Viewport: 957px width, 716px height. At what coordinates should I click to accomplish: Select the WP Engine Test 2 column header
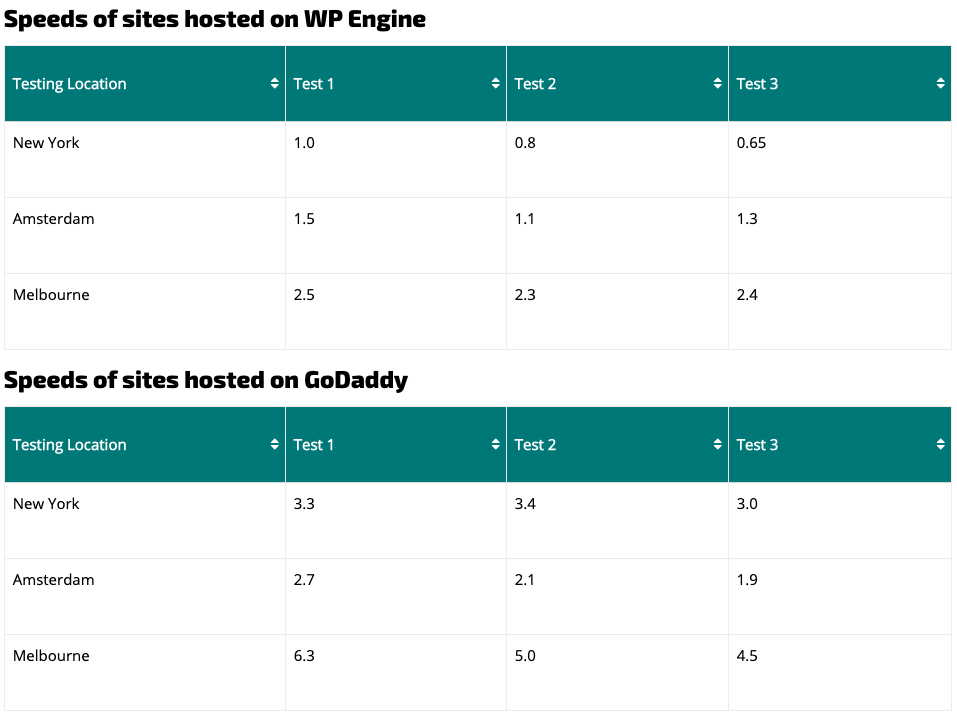click(617, 84)
